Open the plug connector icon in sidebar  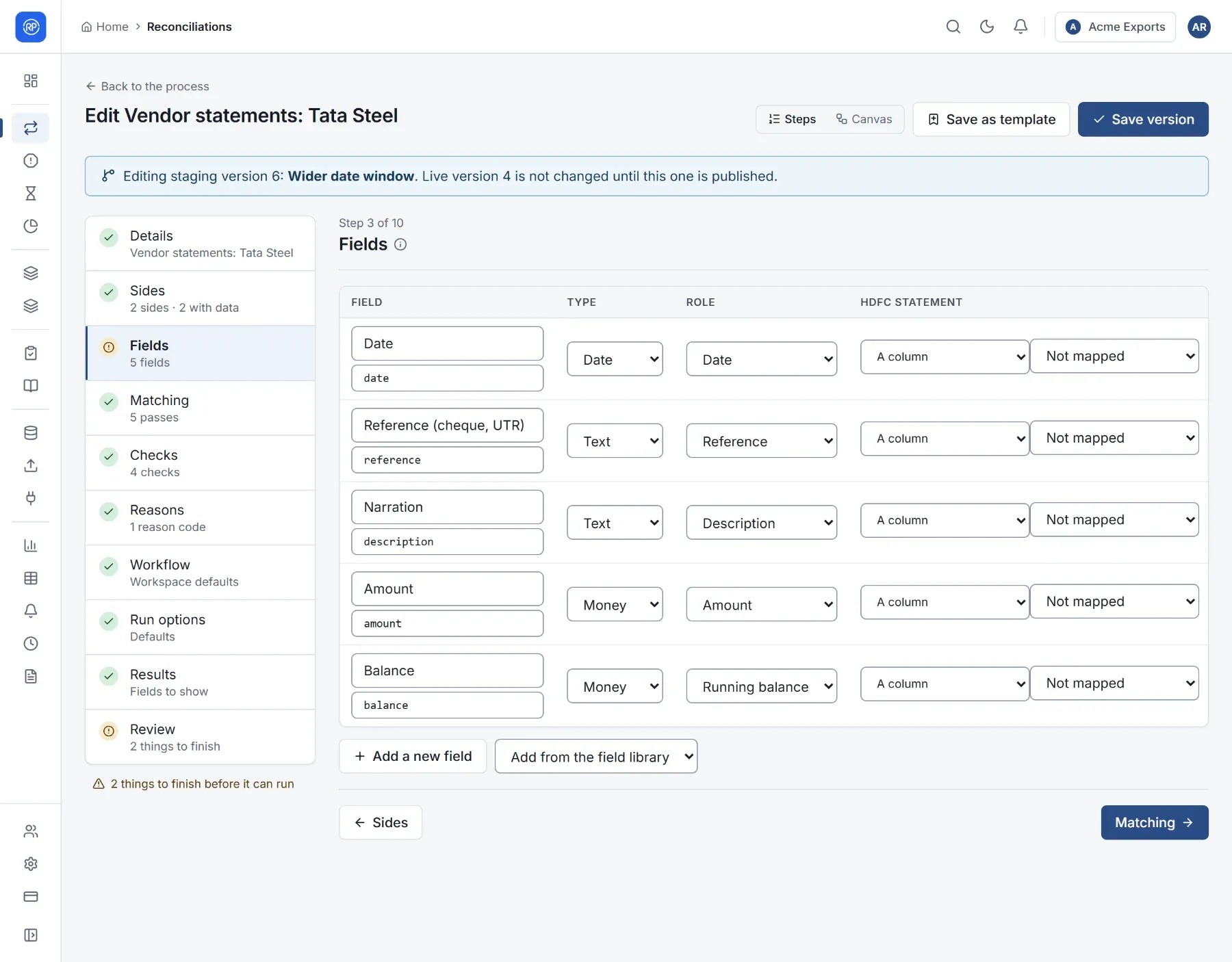pyautogui.click(x=31, y=498)
